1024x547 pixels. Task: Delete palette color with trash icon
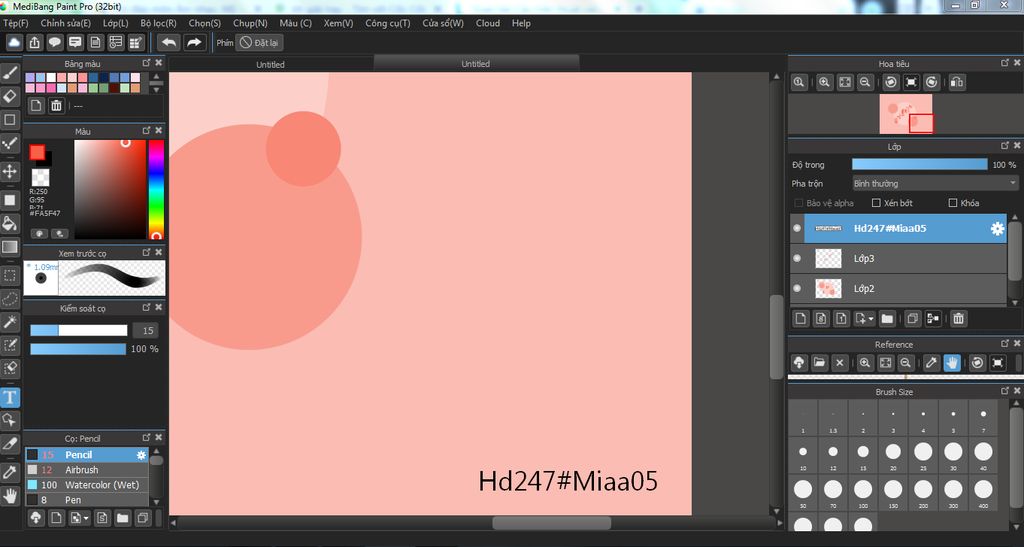tap(57, 106)
